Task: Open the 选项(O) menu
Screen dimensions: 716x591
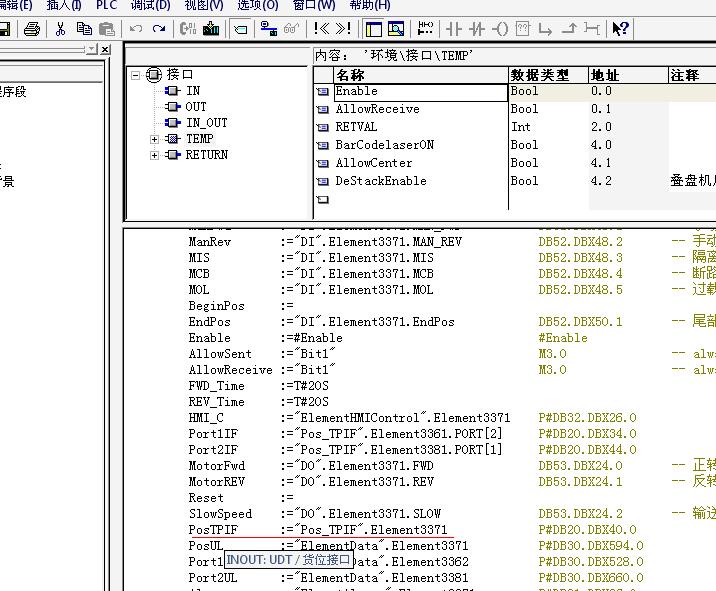Action: click(x=257, y=5)
